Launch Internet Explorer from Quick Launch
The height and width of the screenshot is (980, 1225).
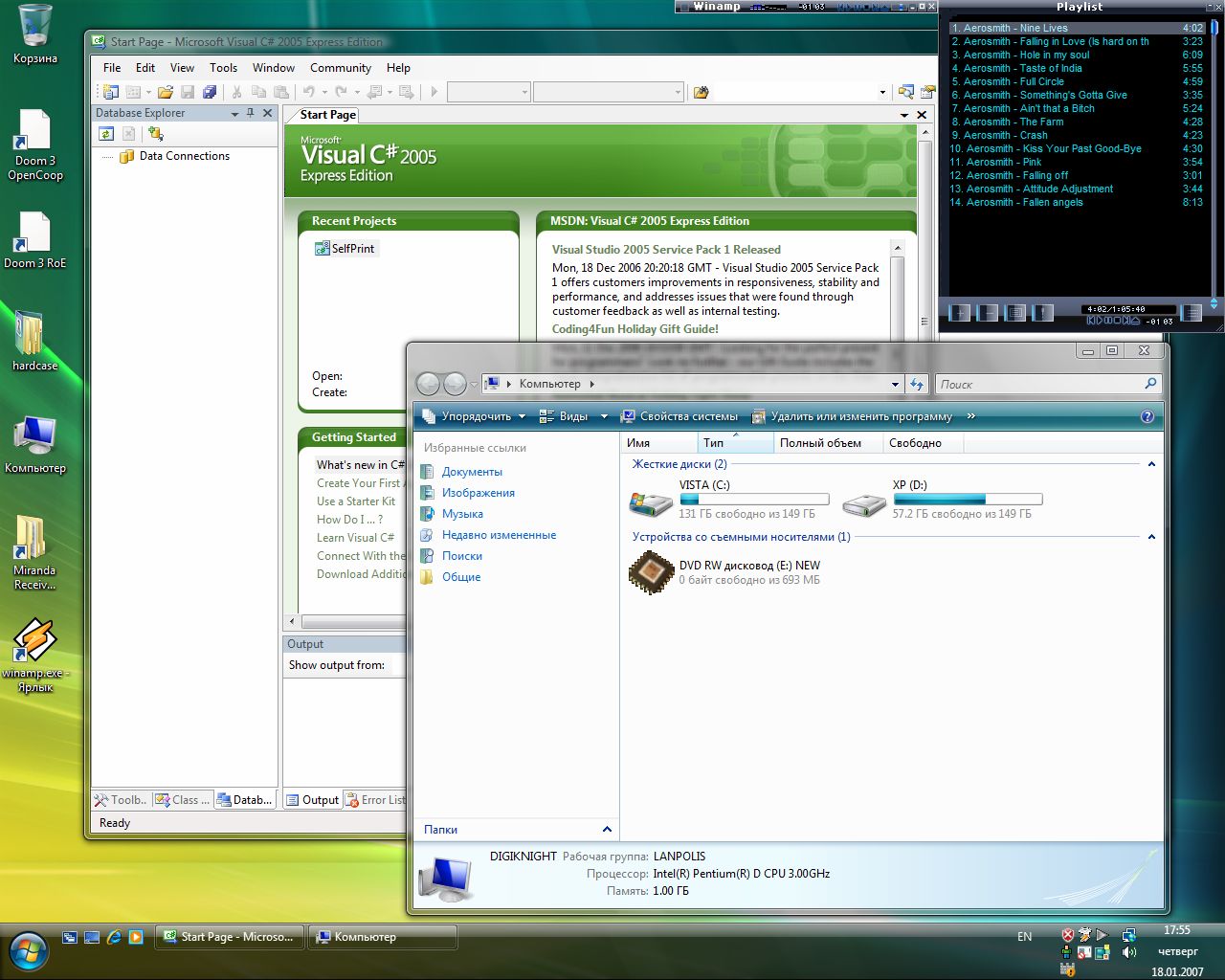coord(114,937)
